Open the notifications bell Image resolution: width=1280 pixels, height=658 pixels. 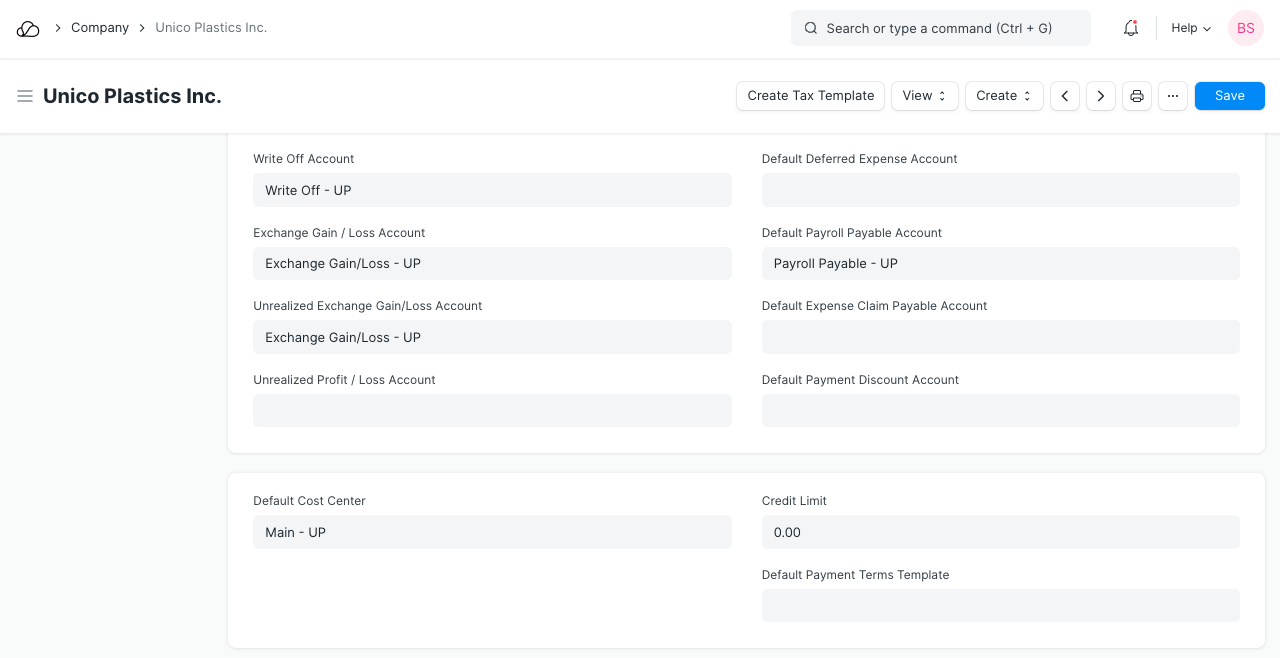[x=1131, y=29]
